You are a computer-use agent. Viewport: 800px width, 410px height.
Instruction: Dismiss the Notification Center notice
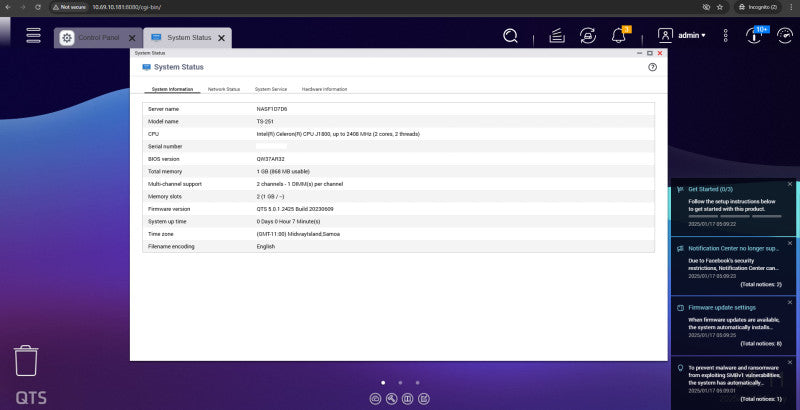(790, 243)
